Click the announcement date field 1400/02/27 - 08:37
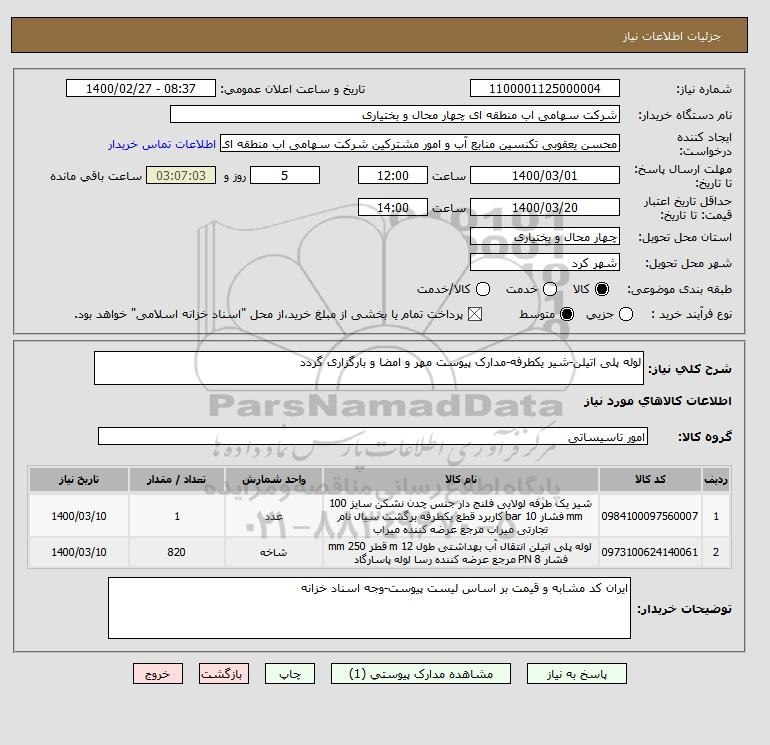Viewport: 770px width, 745px height. [141, 88]
